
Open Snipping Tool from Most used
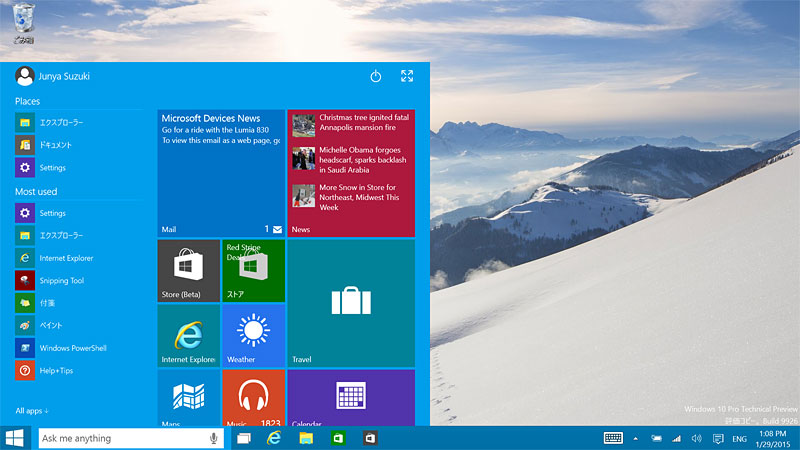tap(61, 281)
